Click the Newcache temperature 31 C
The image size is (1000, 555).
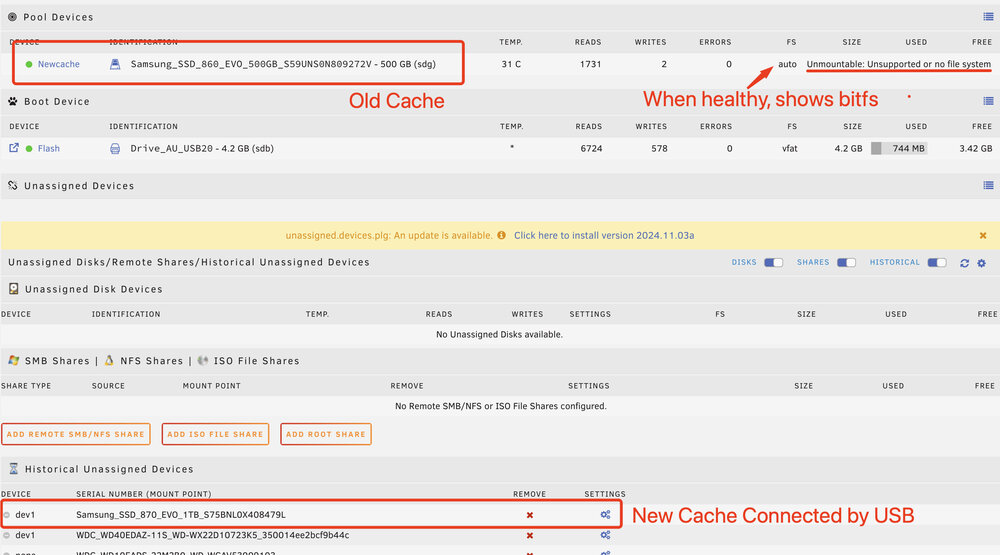[x=511, y=64]
